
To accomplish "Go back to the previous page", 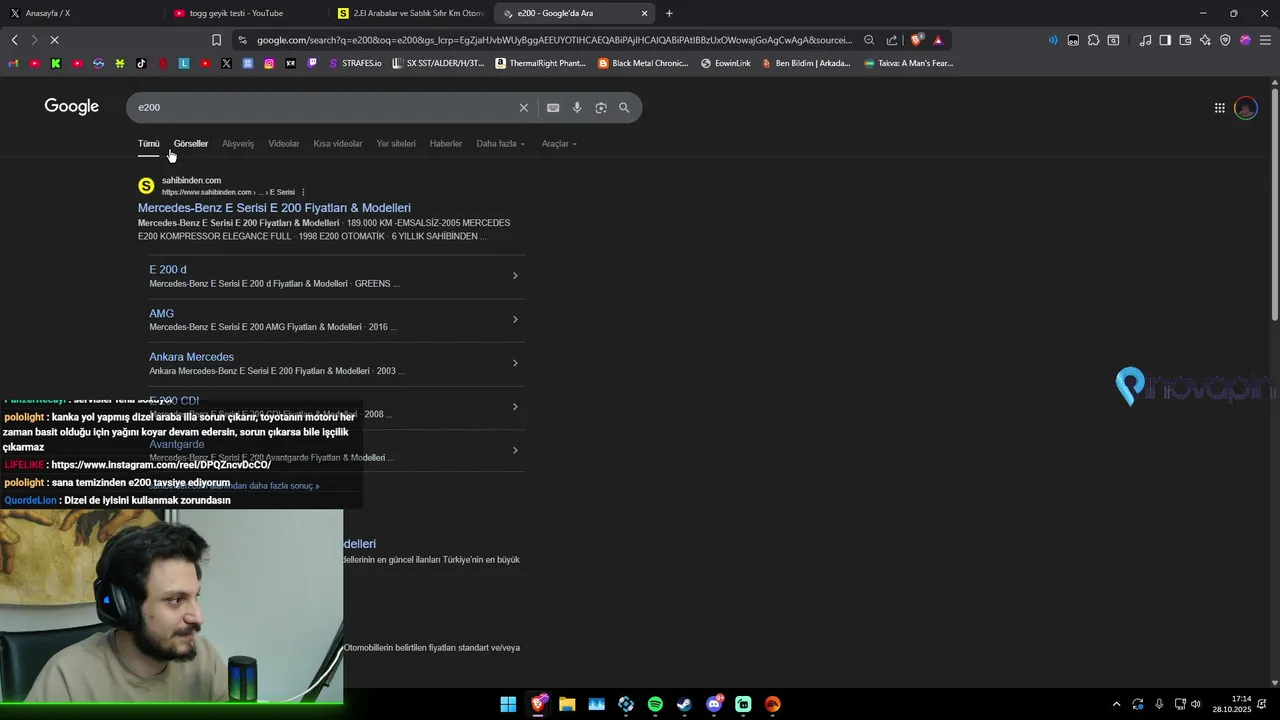I will tap(14, 40).
